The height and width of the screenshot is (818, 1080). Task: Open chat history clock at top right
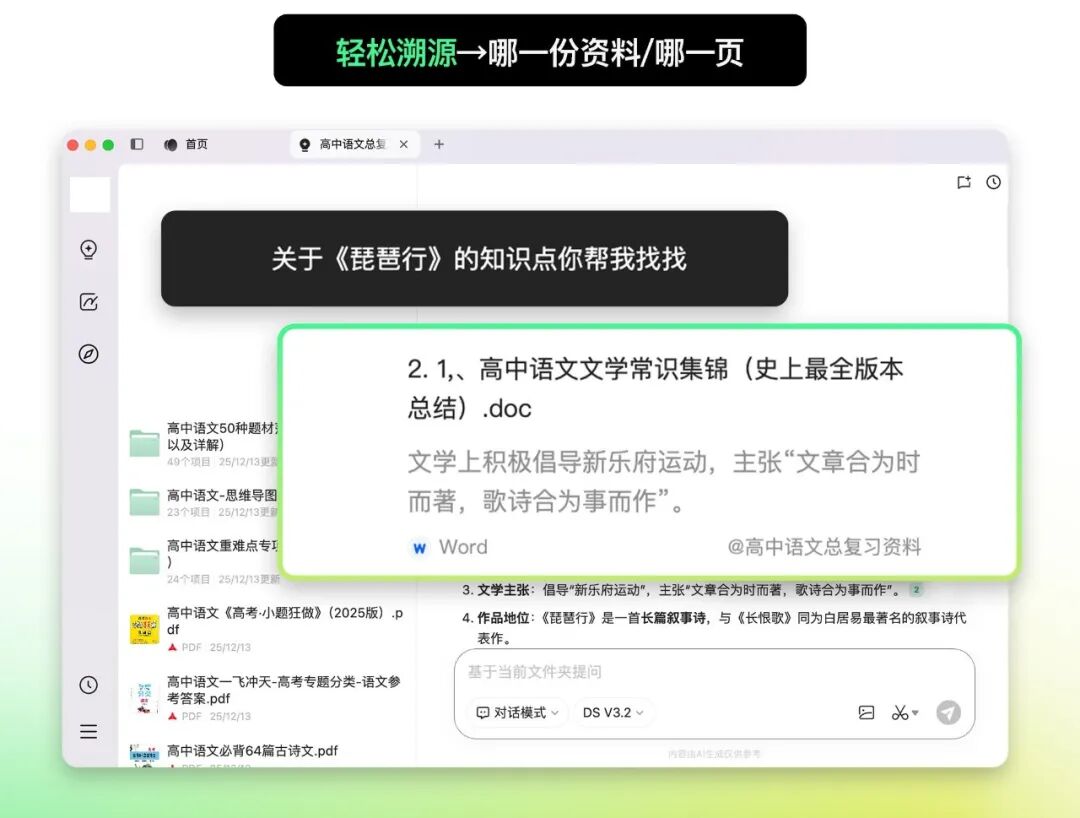(x=993, y=182)
